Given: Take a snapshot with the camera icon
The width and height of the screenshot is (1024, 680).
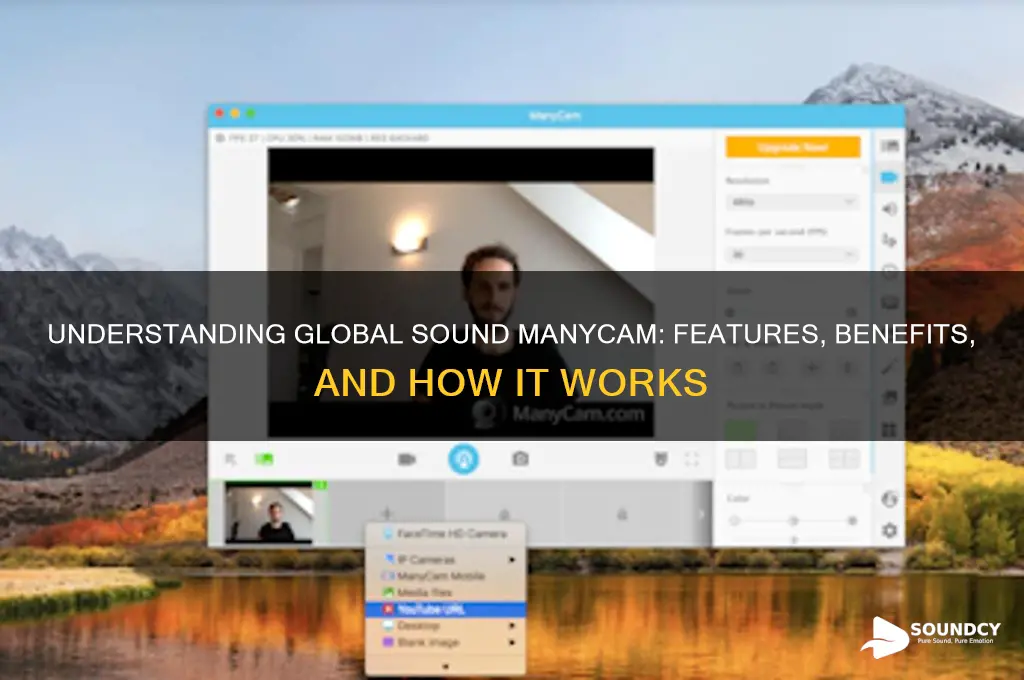Looking at the screenshot, I should click(x=520, y=459).
